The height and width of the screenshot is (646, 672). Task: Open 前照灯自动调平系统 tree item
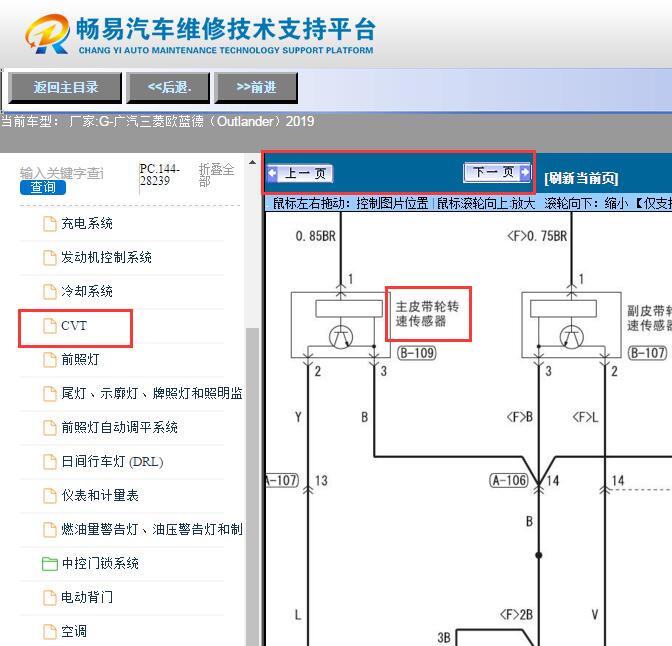(x=119, y=427)
